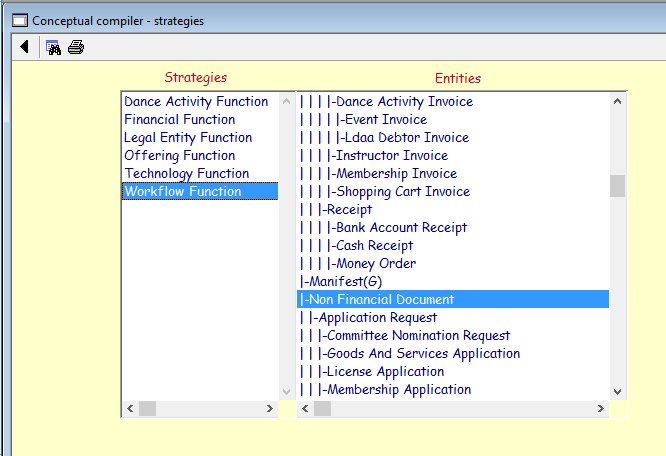Select the Manifest(G) entity

[x=345, y=282]
